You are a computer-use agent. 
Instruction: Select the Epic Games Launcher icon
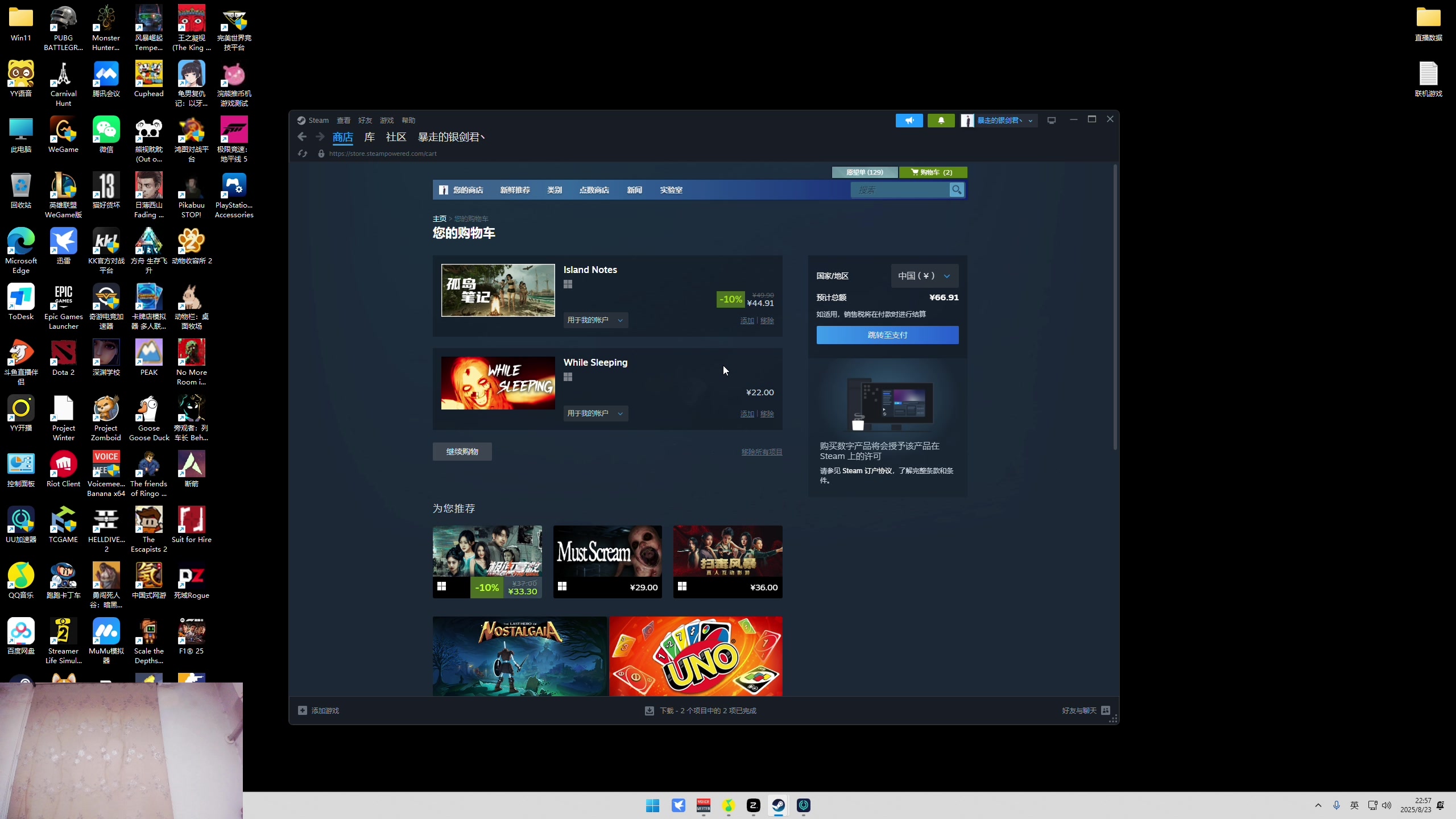(63, 307)
